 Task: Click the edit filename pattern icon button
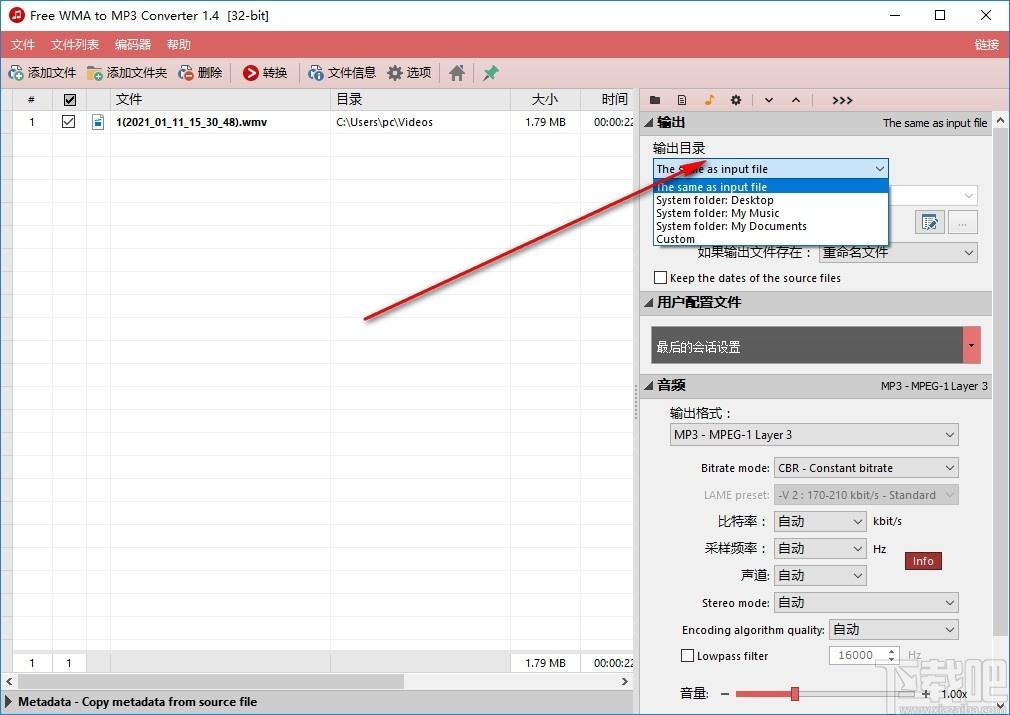pos(929,223)
